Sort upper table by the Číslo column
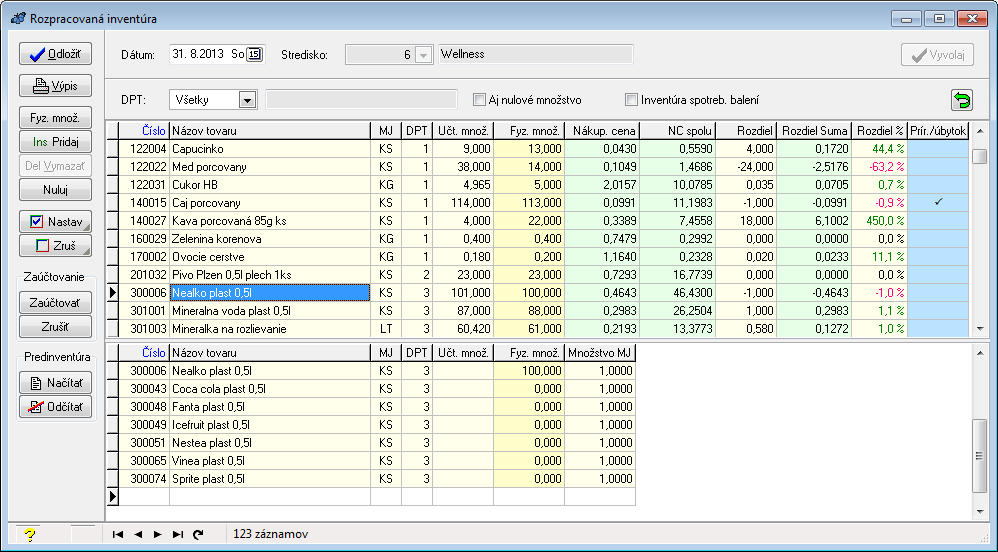The height and width of the screenshot is (552, 998). [144, 131]
